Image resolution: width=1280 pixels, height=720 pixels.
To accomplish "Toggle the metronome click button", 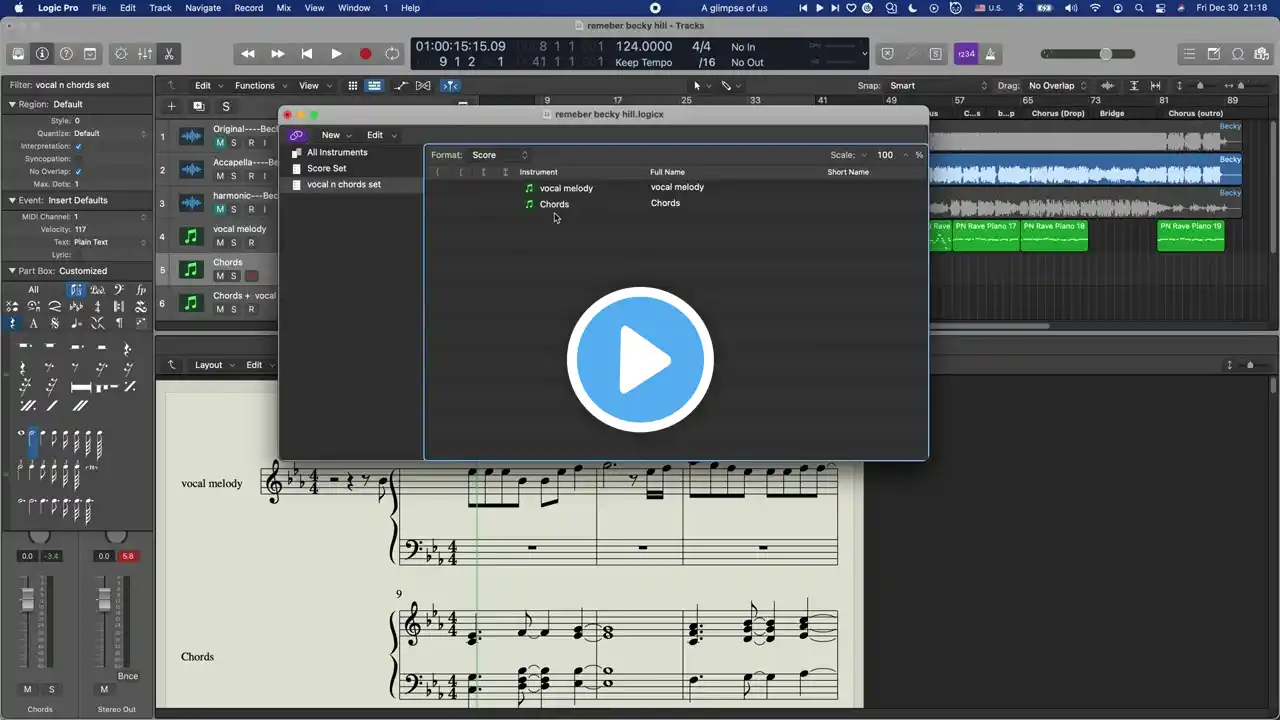I will click(990, 54).
